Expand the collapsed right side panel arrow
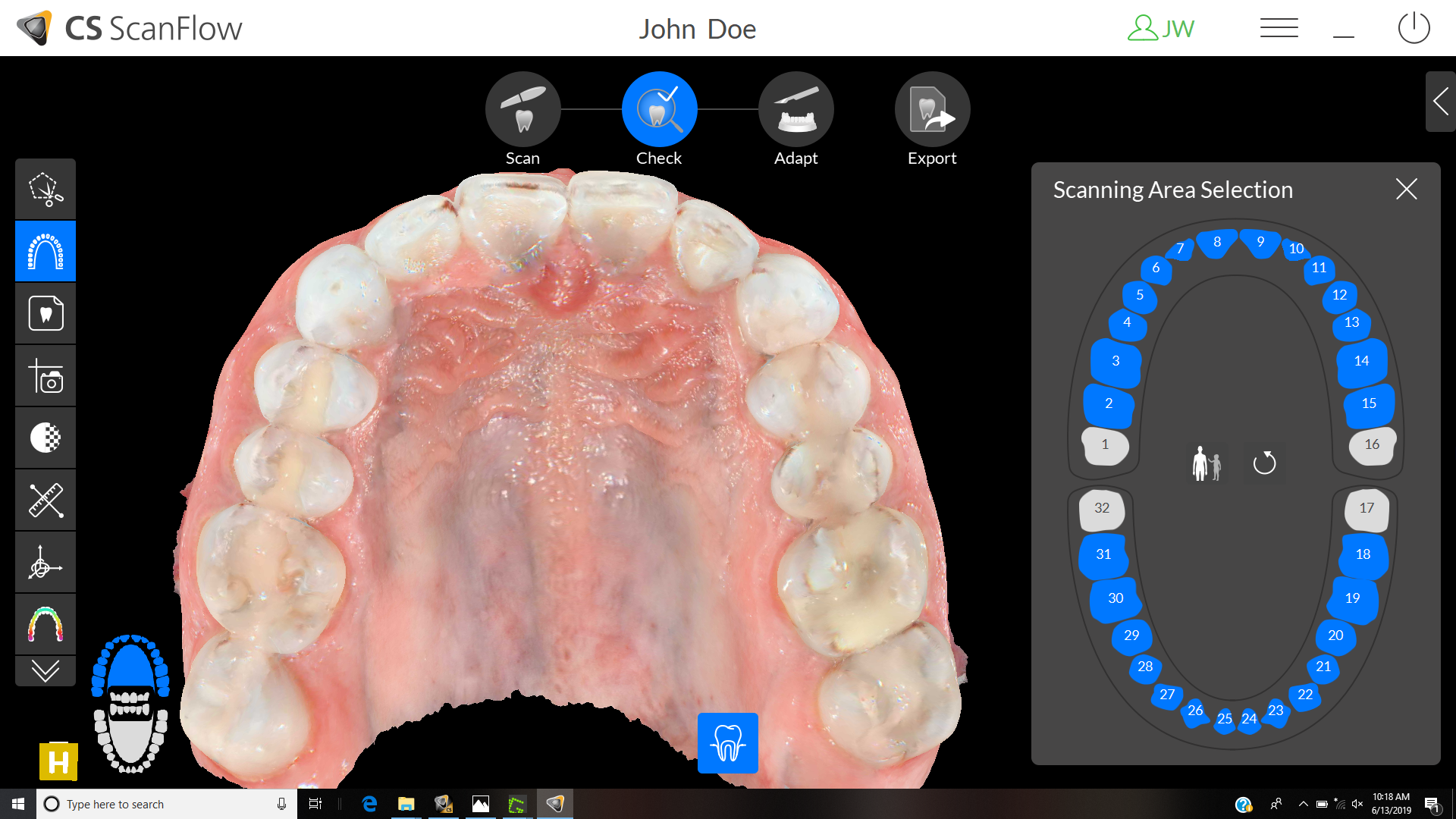The height and width of the screenshot is (819, 1456). coord(1440,102)
